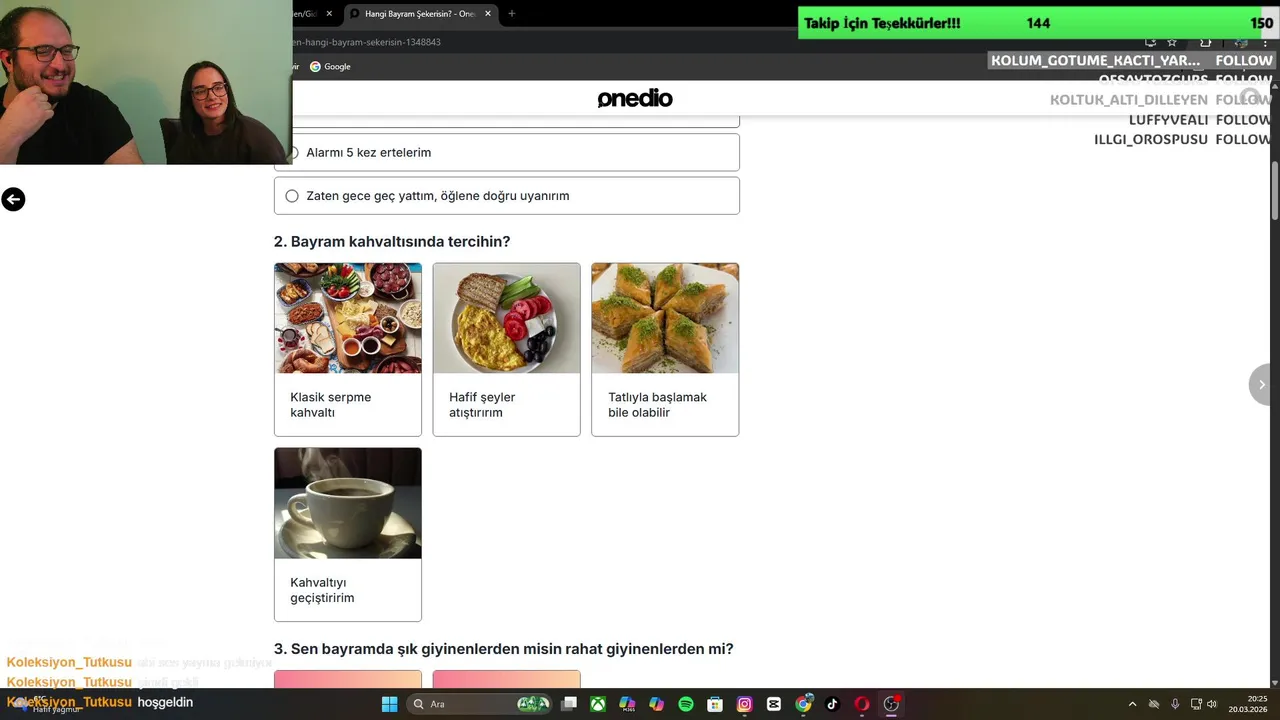Image resolution: width=1280 pixels, height=720 pixels.
Task: Choose the Klasik serpme kahvaltı photo
Action: pyautogui.click(x=348, y=318)
